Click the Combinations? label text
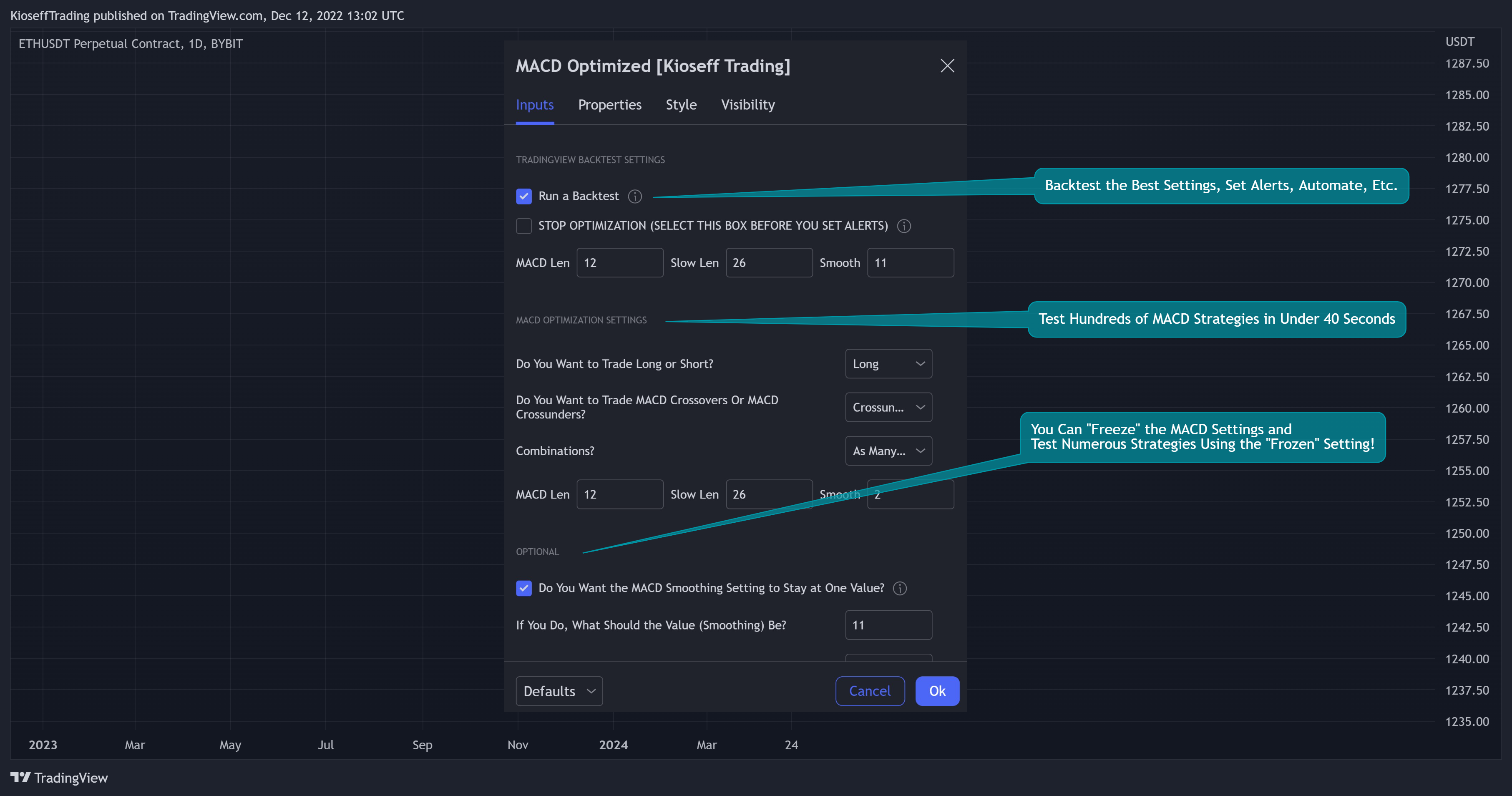Image resolution: width=1512 pixels, height=796 pixels. pos(555,451)
